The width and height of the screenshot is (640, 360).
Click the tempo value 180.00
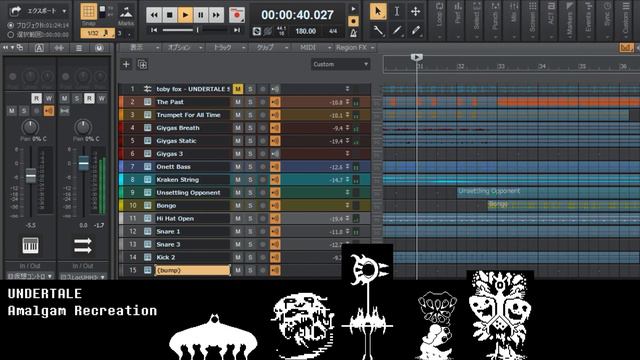(305, 31)
